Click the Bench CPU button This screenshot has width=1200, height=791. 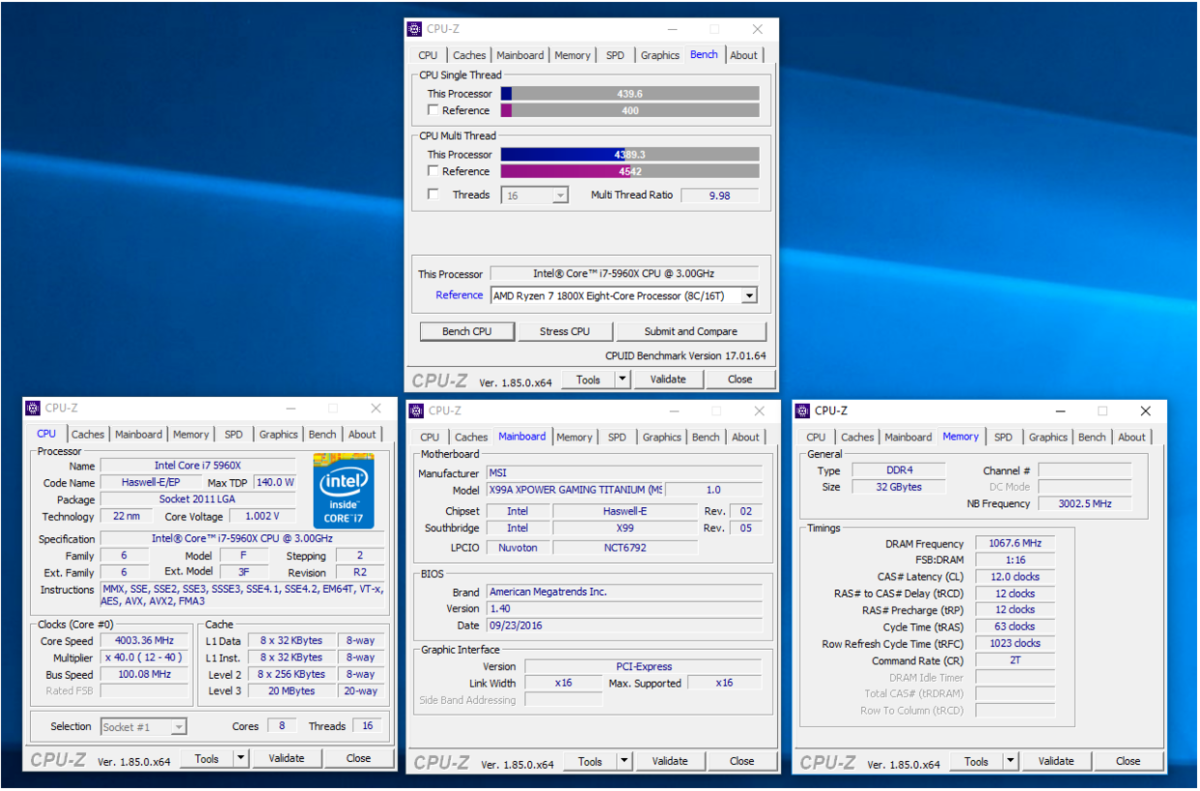pos(467,331)
